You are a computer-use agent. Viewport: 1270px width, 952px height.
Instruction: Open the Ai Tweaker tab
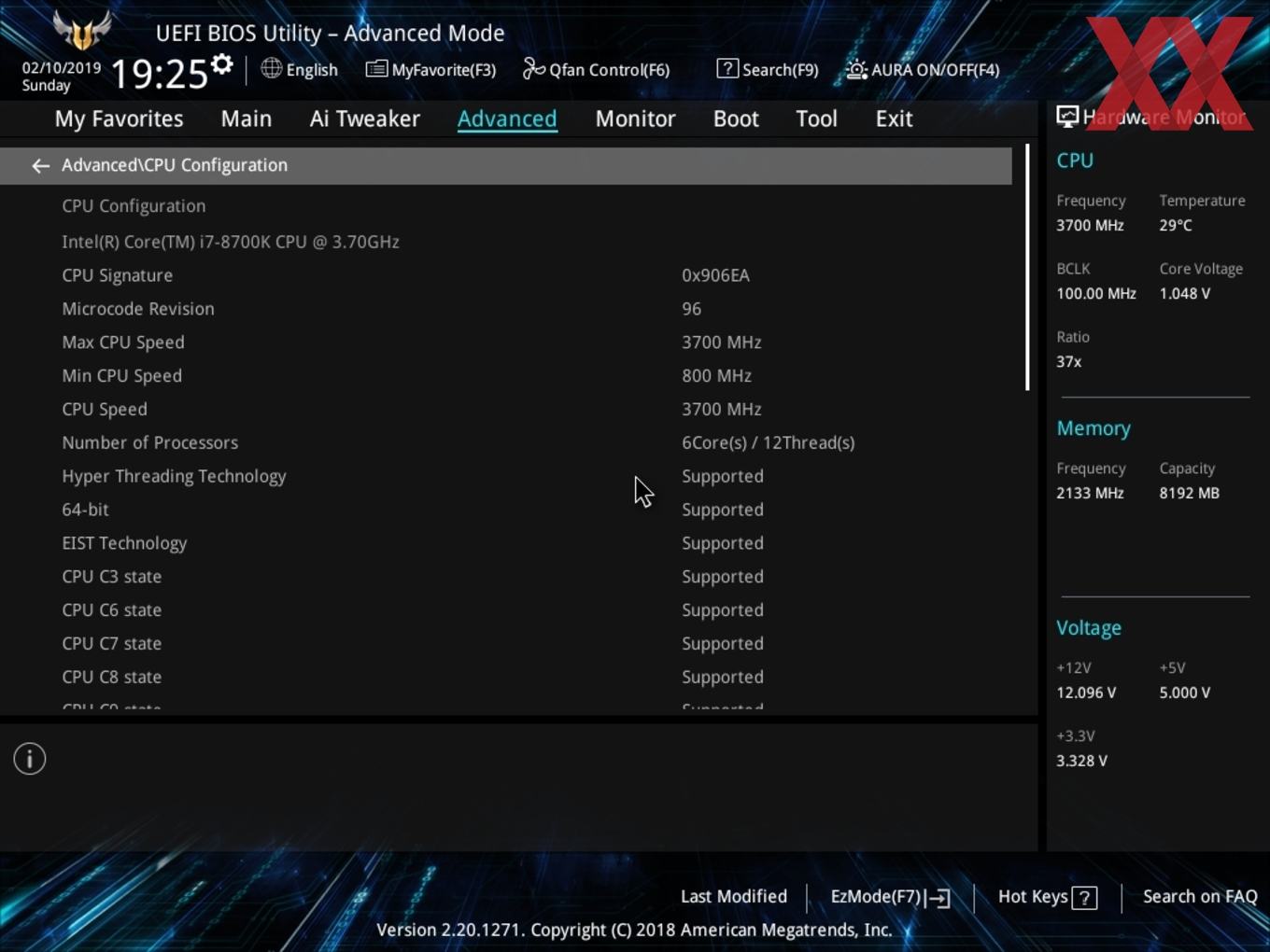pos(365,119)
